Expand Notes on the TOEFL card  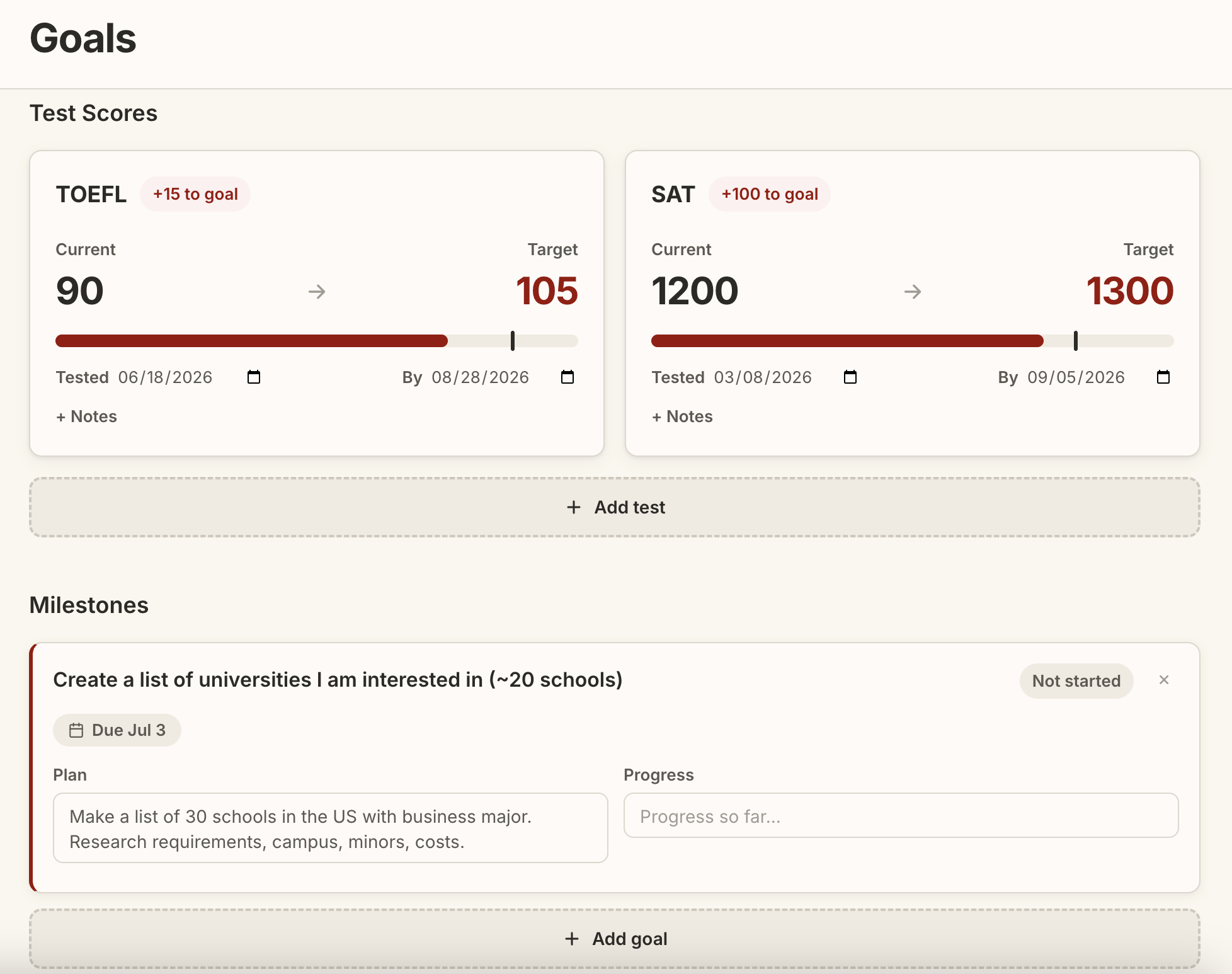point(86,416)
